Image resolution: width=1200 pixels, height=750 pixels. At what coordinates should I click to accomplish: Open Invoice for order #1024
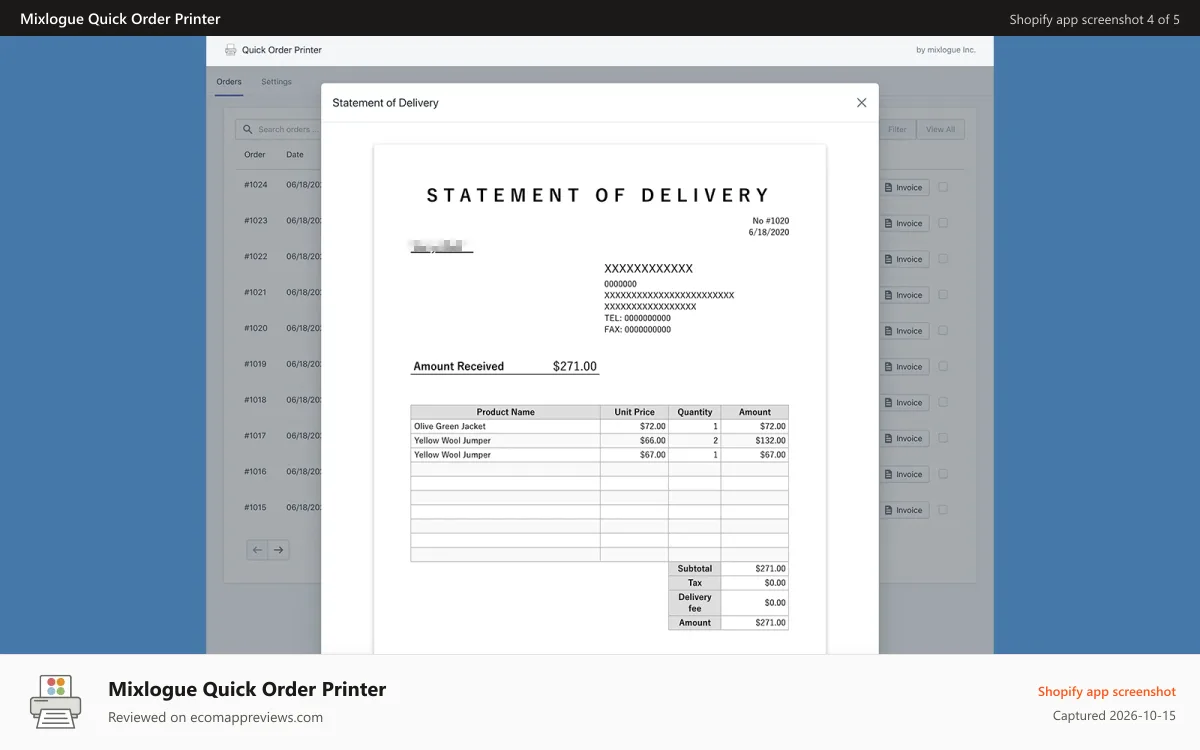pos(904,187)
